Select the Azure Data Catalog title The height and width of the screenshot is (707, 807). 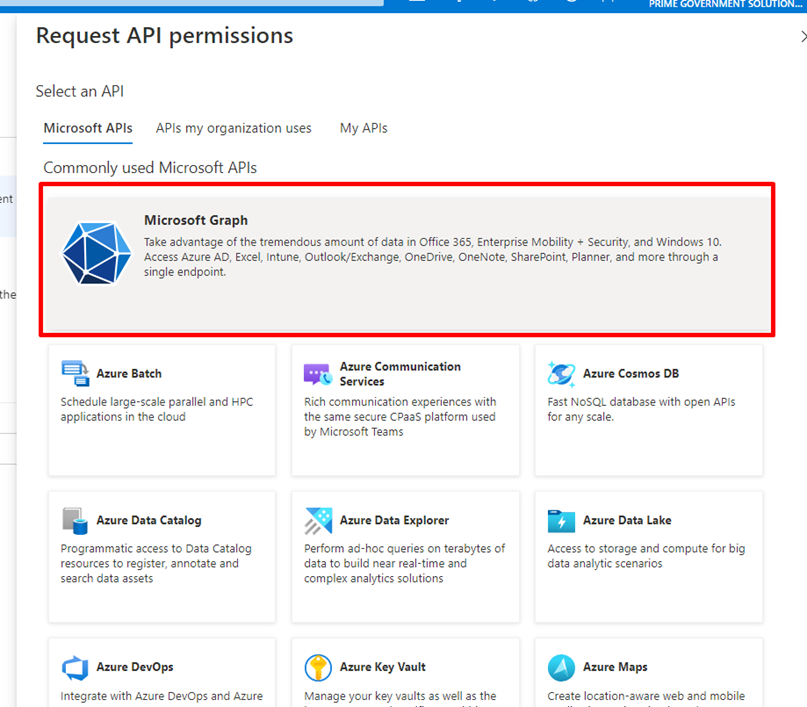pos(149,520)
